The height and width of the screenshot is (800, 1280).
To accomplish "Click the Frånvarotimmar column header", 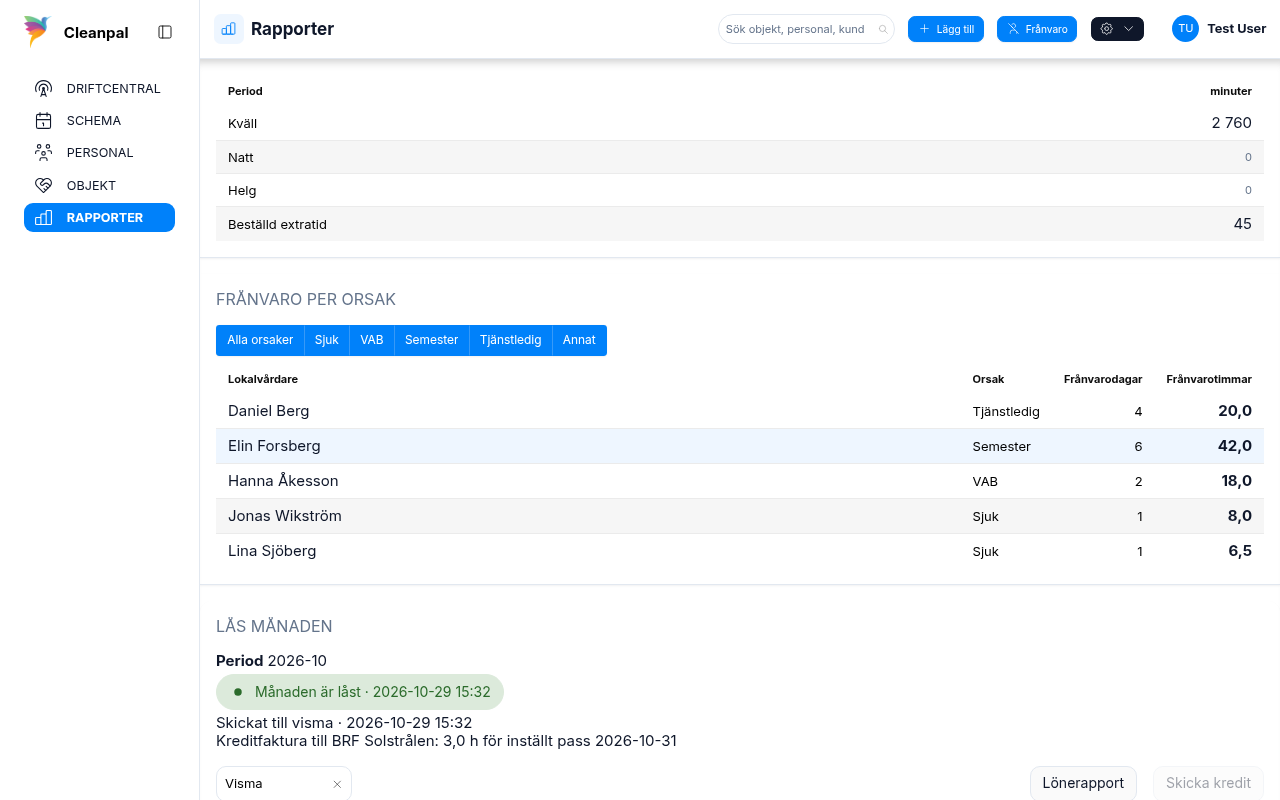I will [1209, 379].
